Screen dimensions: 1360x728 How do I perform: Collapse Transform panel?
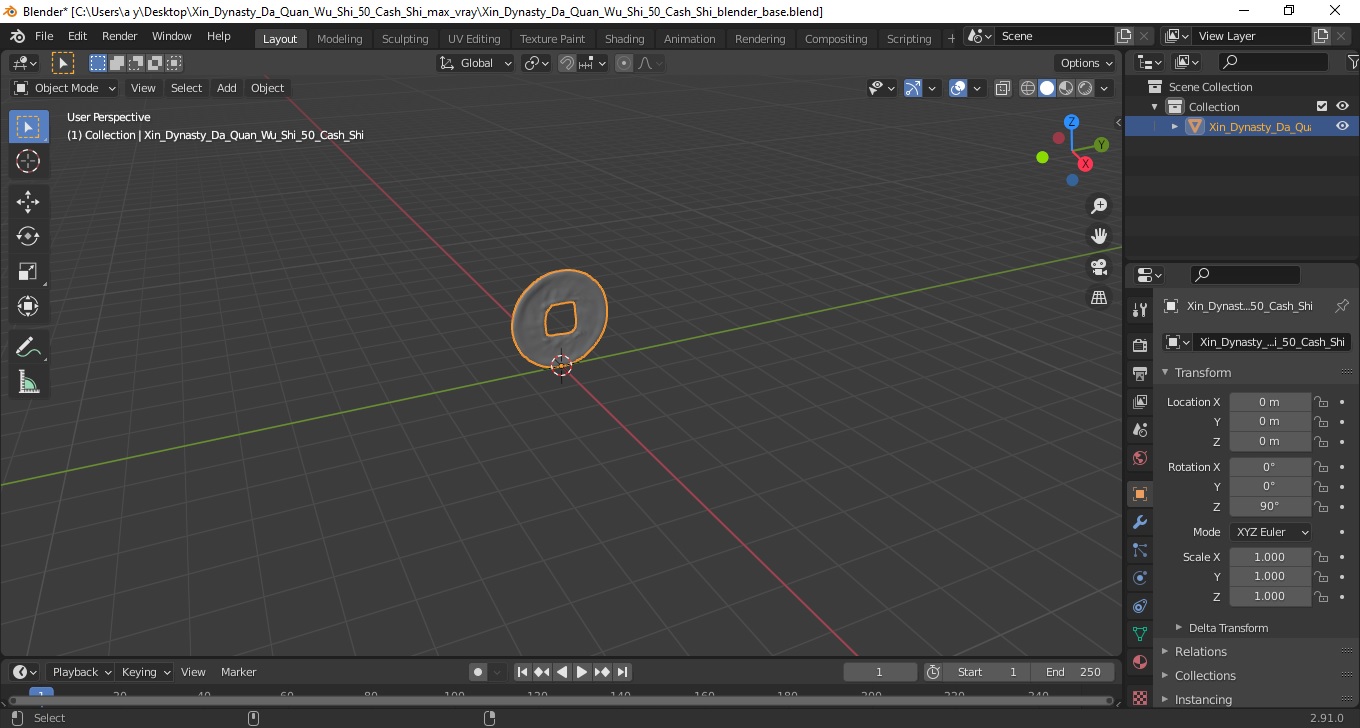[x=1203, y=372]
